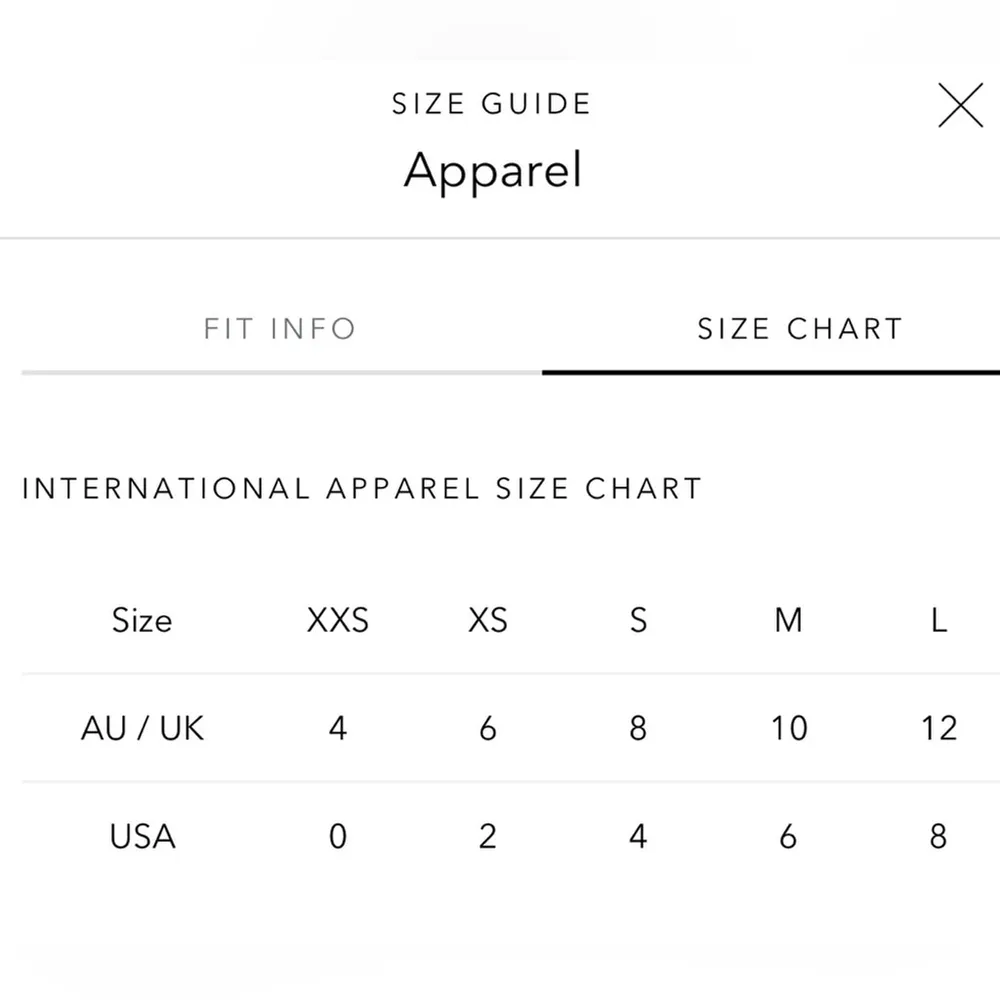
Task: Click the USA size 0 cell
Action: click(x=338, y=836)
